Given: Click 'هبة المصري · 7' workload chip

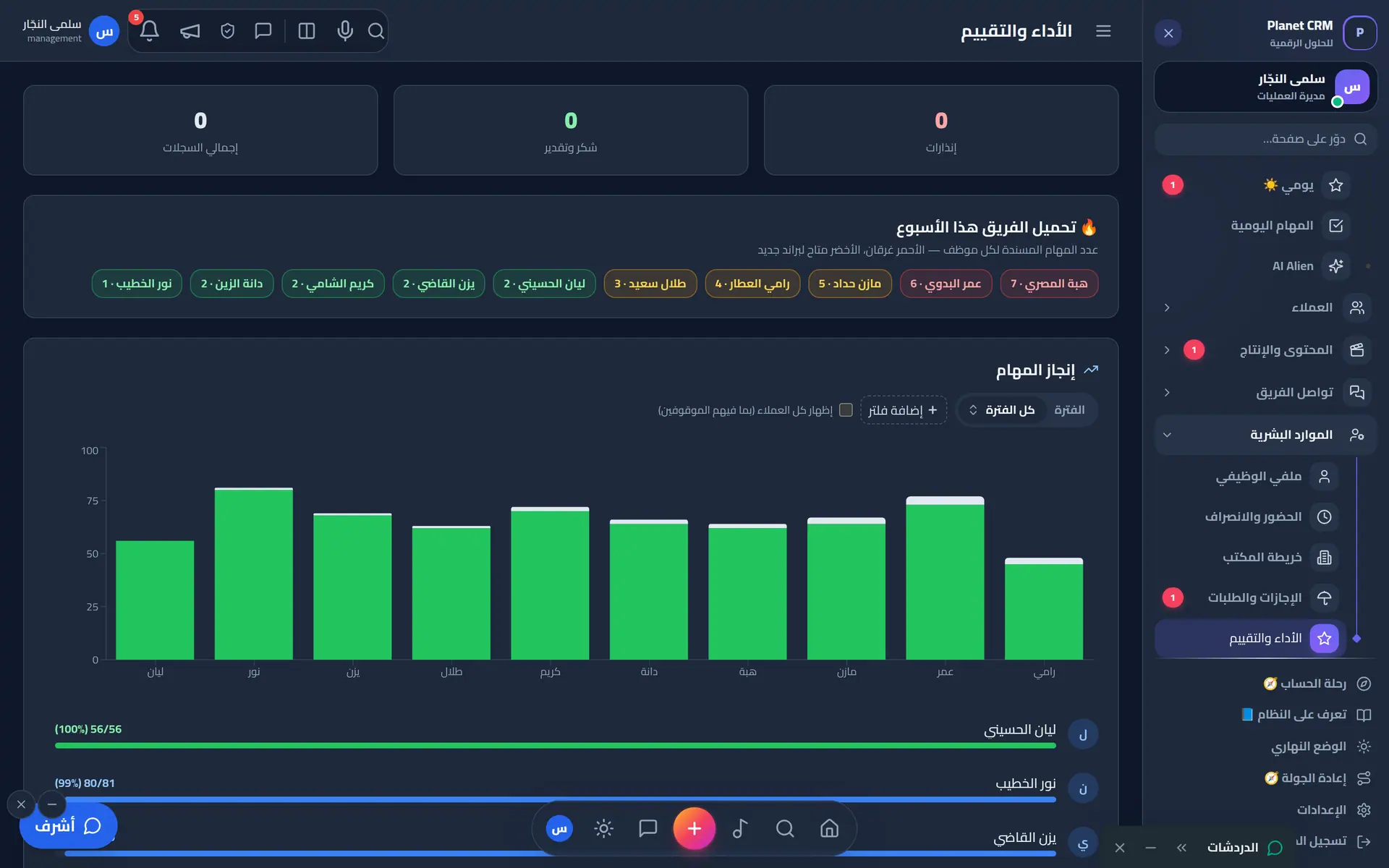Looking at the screenshot, I should pos(1049,284).
